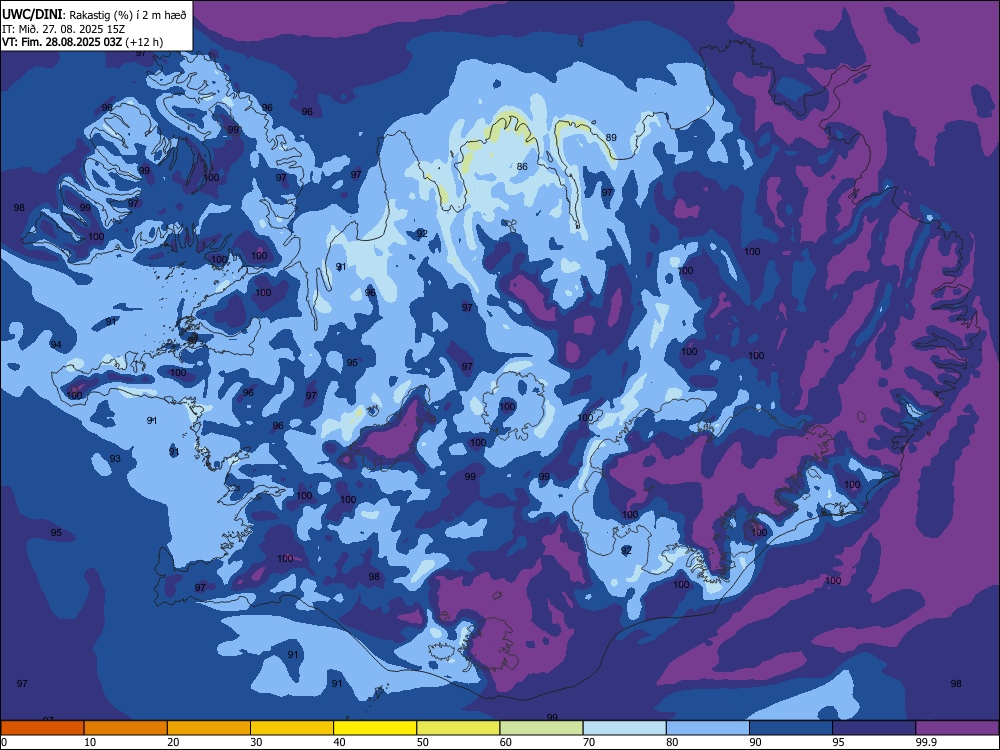Viewport: 1000px width, 750px height.
Task: Select the medium blue 90–95 legend swatch
Action: coord(791,728)
